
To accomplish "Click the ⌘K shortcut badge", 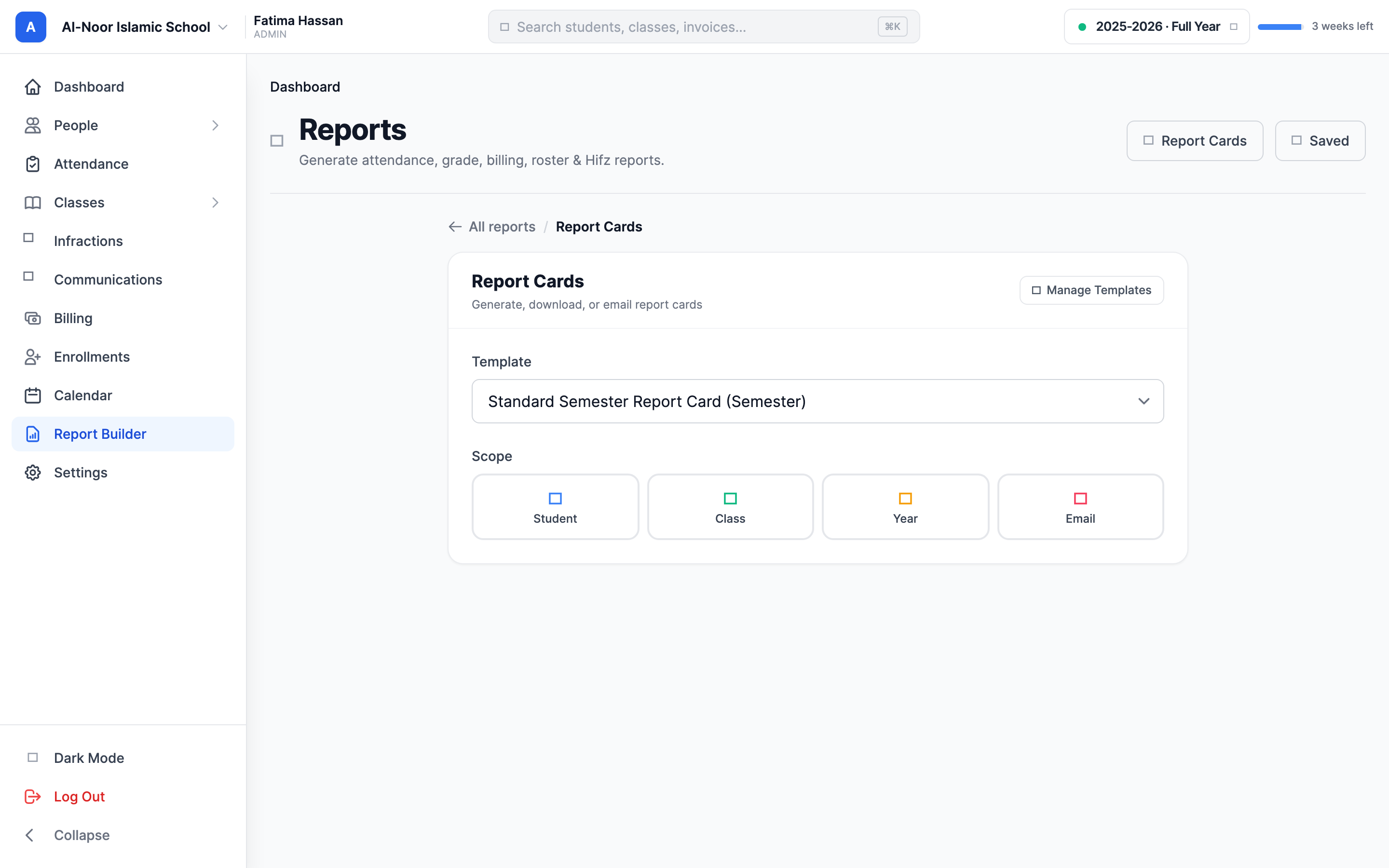I will coord(892,27).
